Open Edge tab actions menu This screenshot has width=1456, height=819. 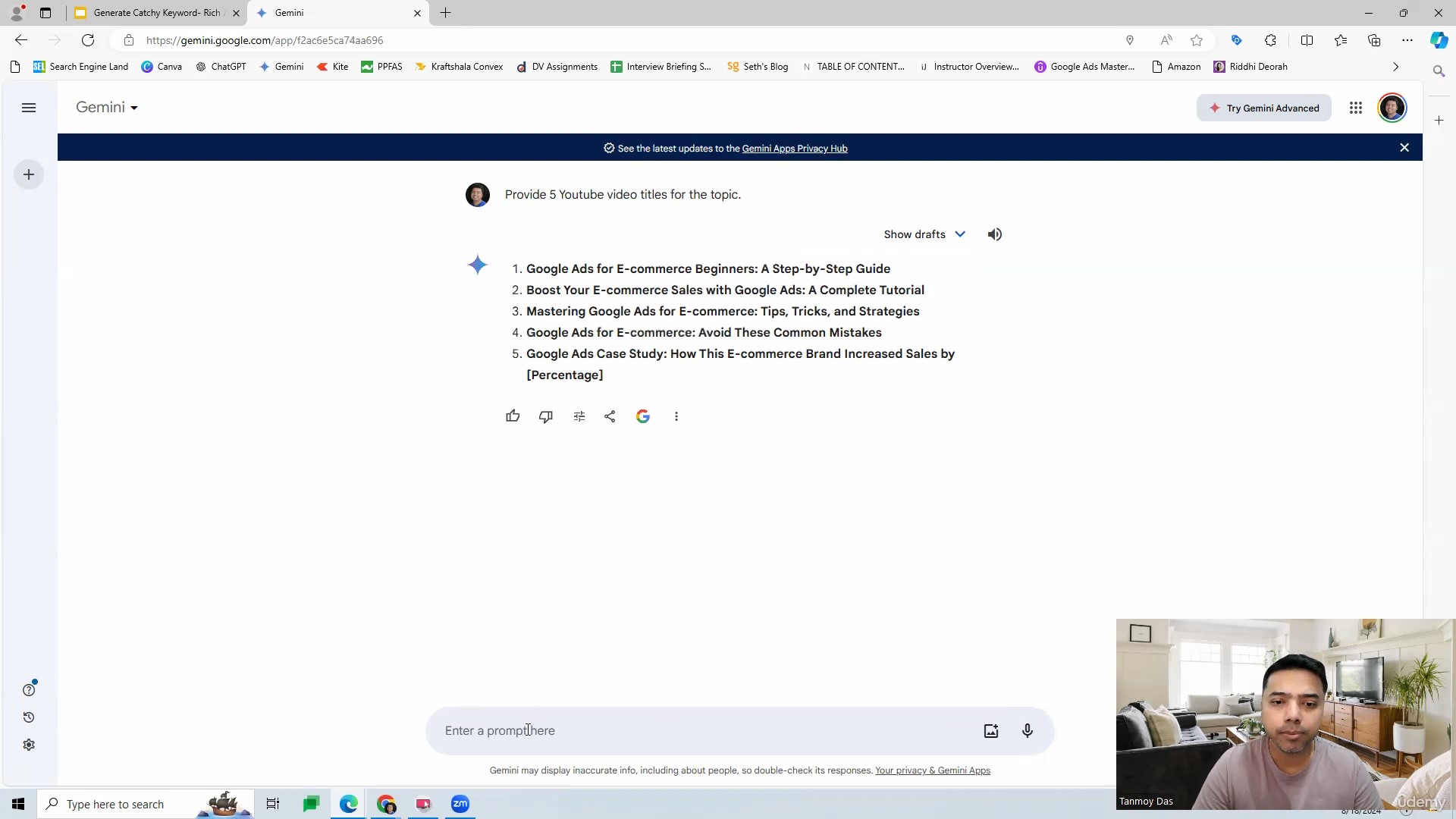[45, 13]
